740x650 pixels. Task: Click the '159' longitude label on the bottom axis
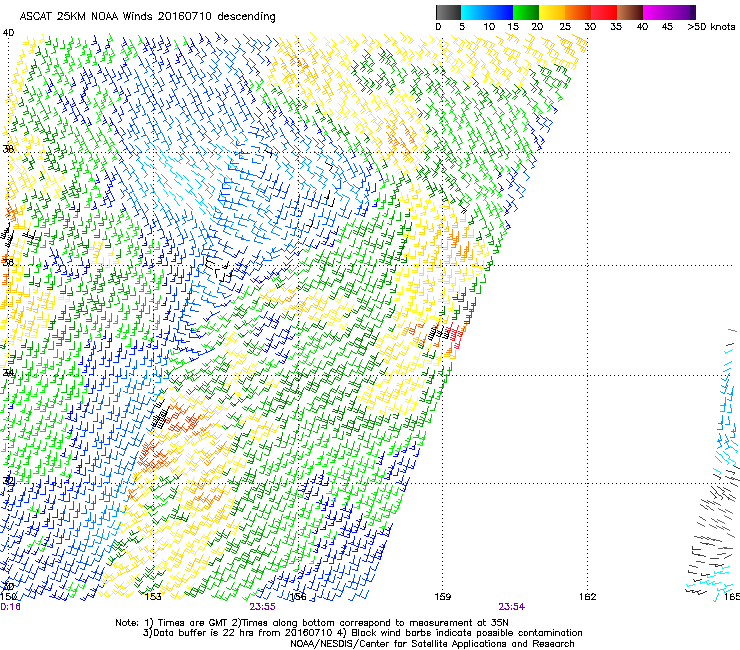point(442,597)
